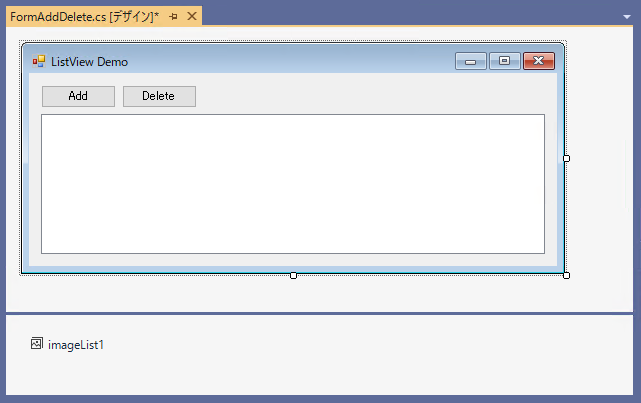This screenshot has width=641, height=403.
Task: Open the document tab list dropdown arrow
Action: pos(627,17)
